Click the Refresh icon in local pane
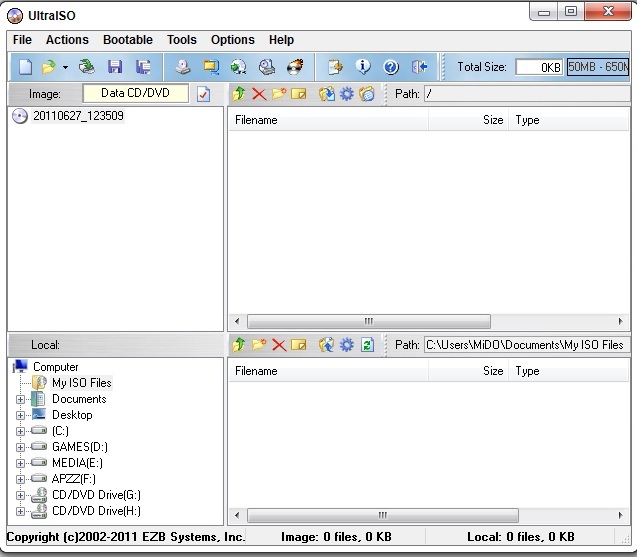 pos(367,345)
